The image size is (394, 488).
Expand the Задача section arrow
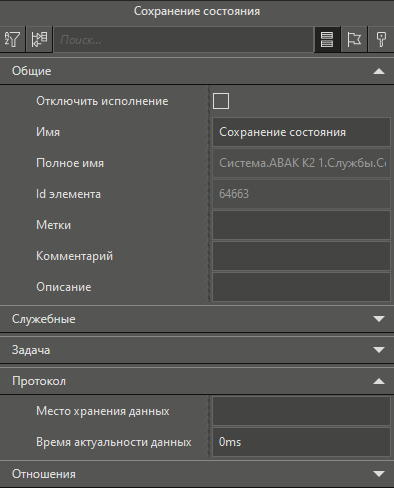379,350
